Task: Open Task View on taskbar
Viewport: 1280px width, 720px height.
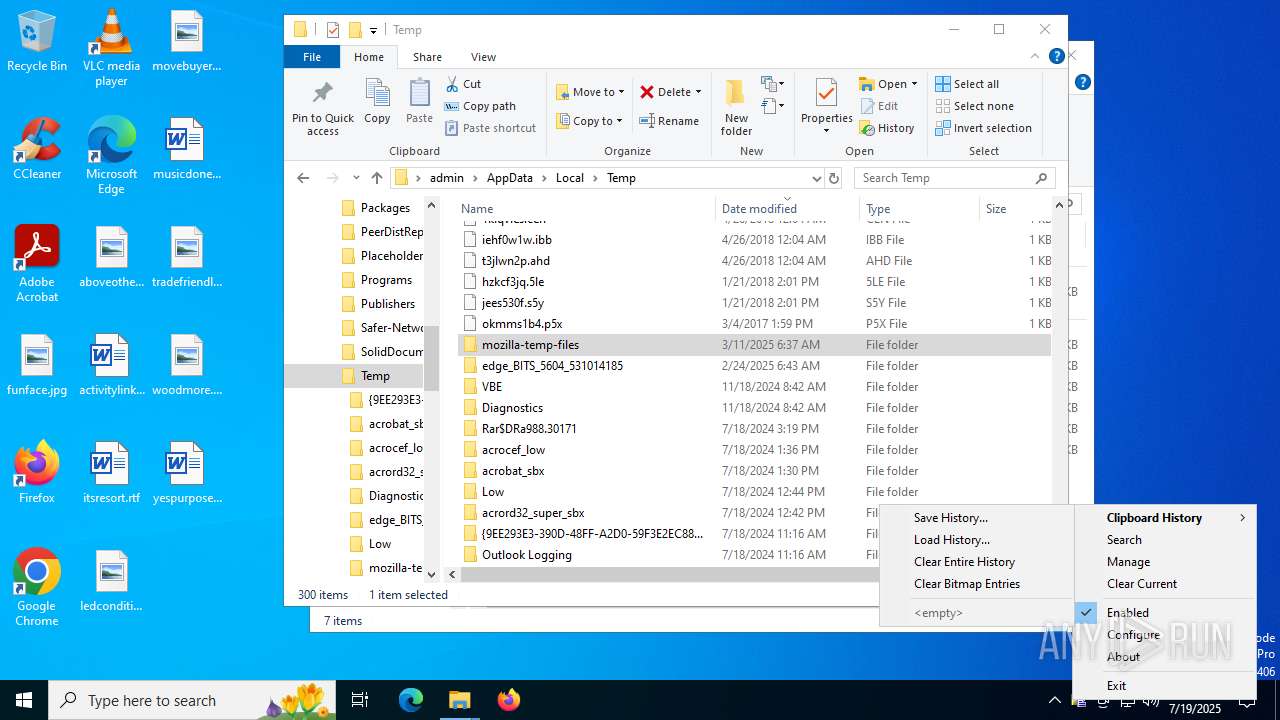Action: pyautogui.click(x=360, y=700)
